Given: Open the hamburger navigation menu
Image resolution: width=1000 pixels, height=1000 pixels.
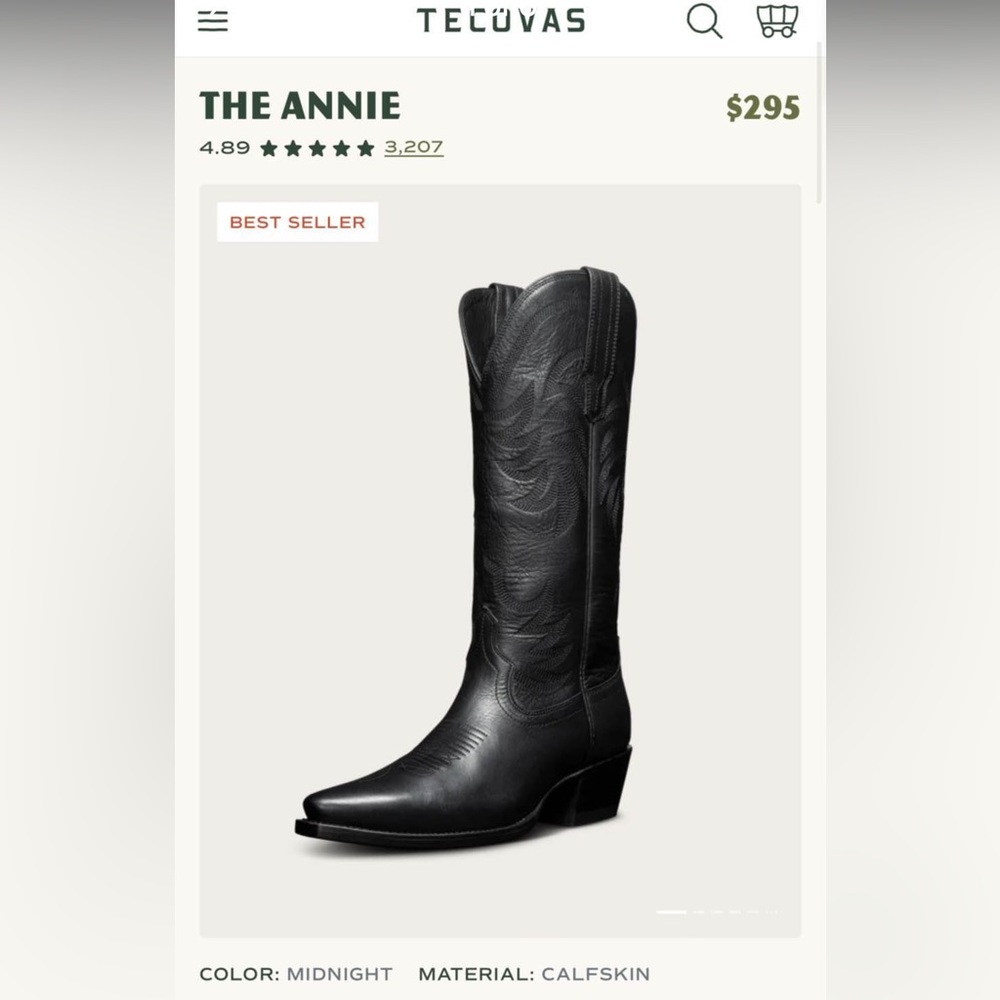Looking at the screenshot, I should tap(212, 20).
